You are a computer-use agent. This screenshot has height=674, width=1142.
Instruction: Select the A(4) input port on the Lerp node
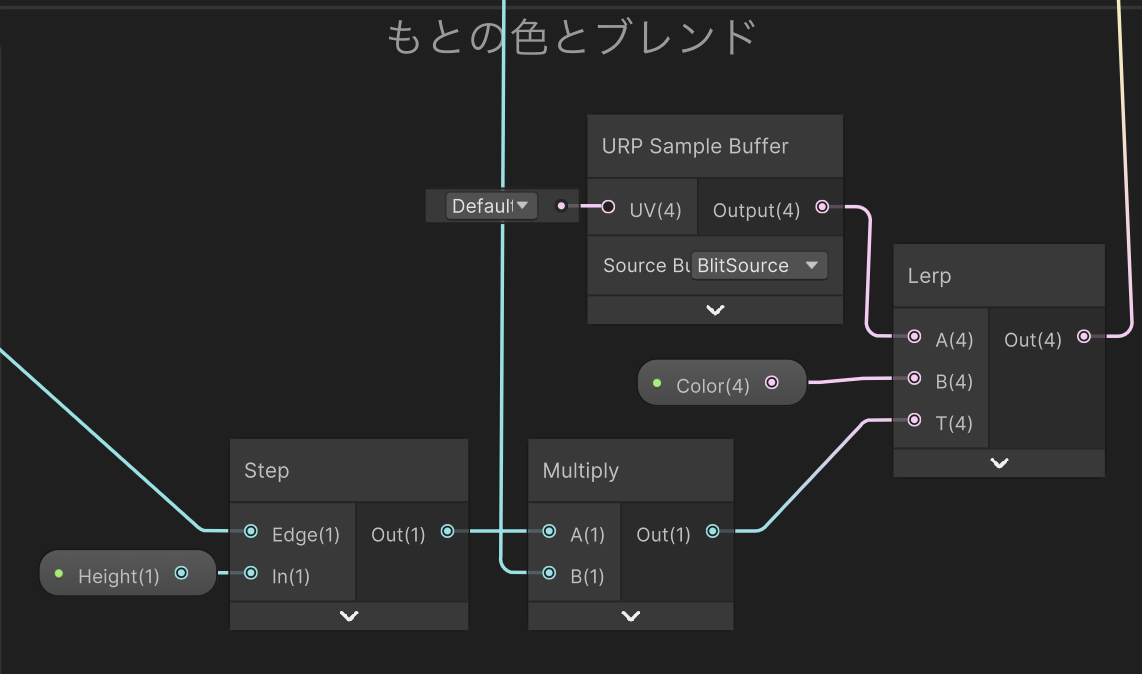coord(913,337)
